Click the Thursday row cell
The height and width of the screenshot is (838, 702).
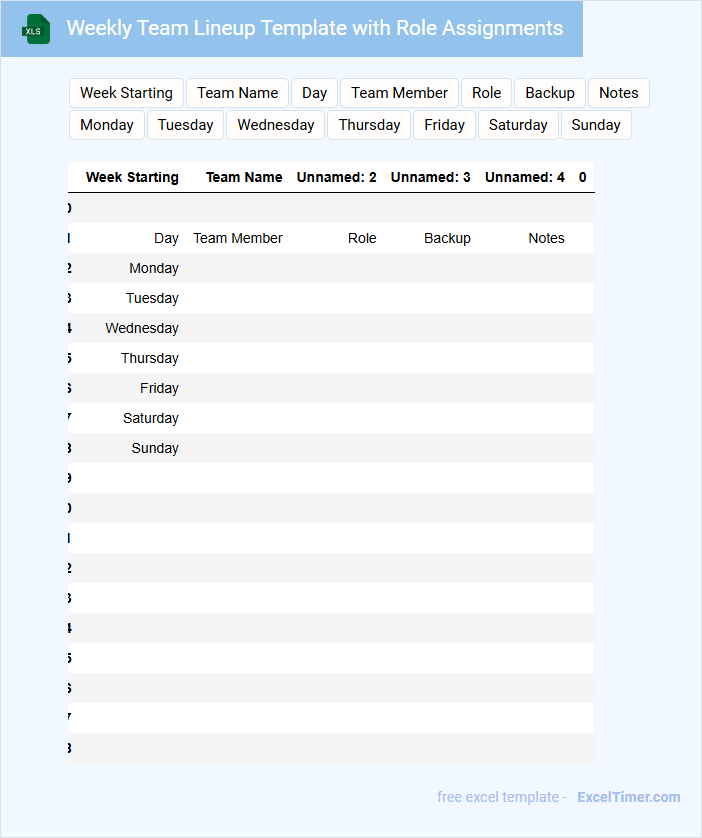150,358
